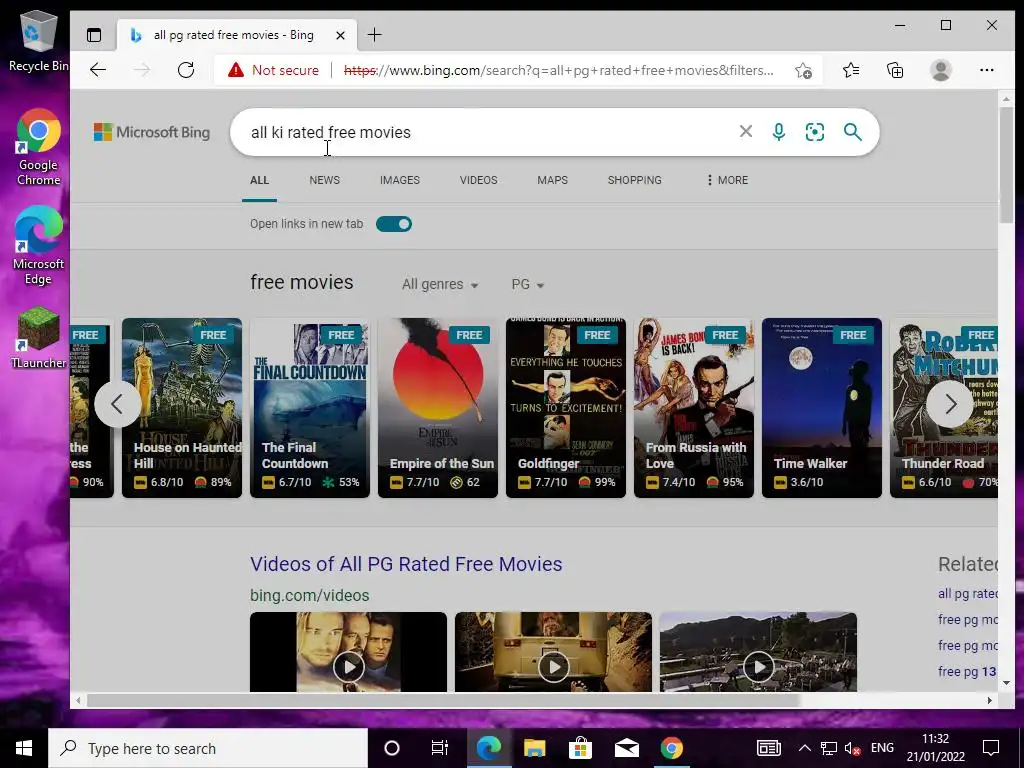
Task: Switch to the NEWS tab
Action: 325,180
